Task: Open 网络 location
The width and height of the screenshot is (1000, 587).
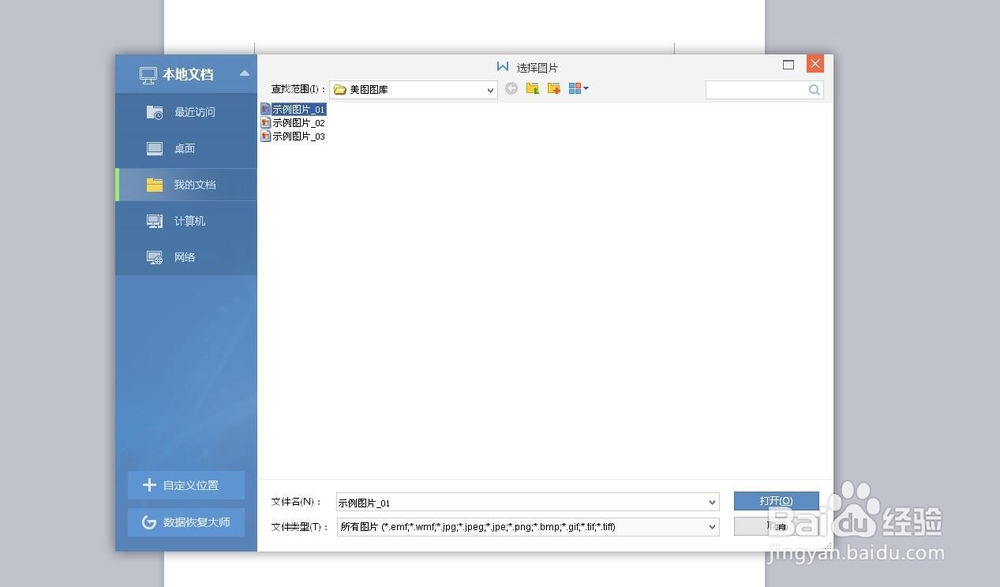Action: pyautogui.click(x=186, y=257)
